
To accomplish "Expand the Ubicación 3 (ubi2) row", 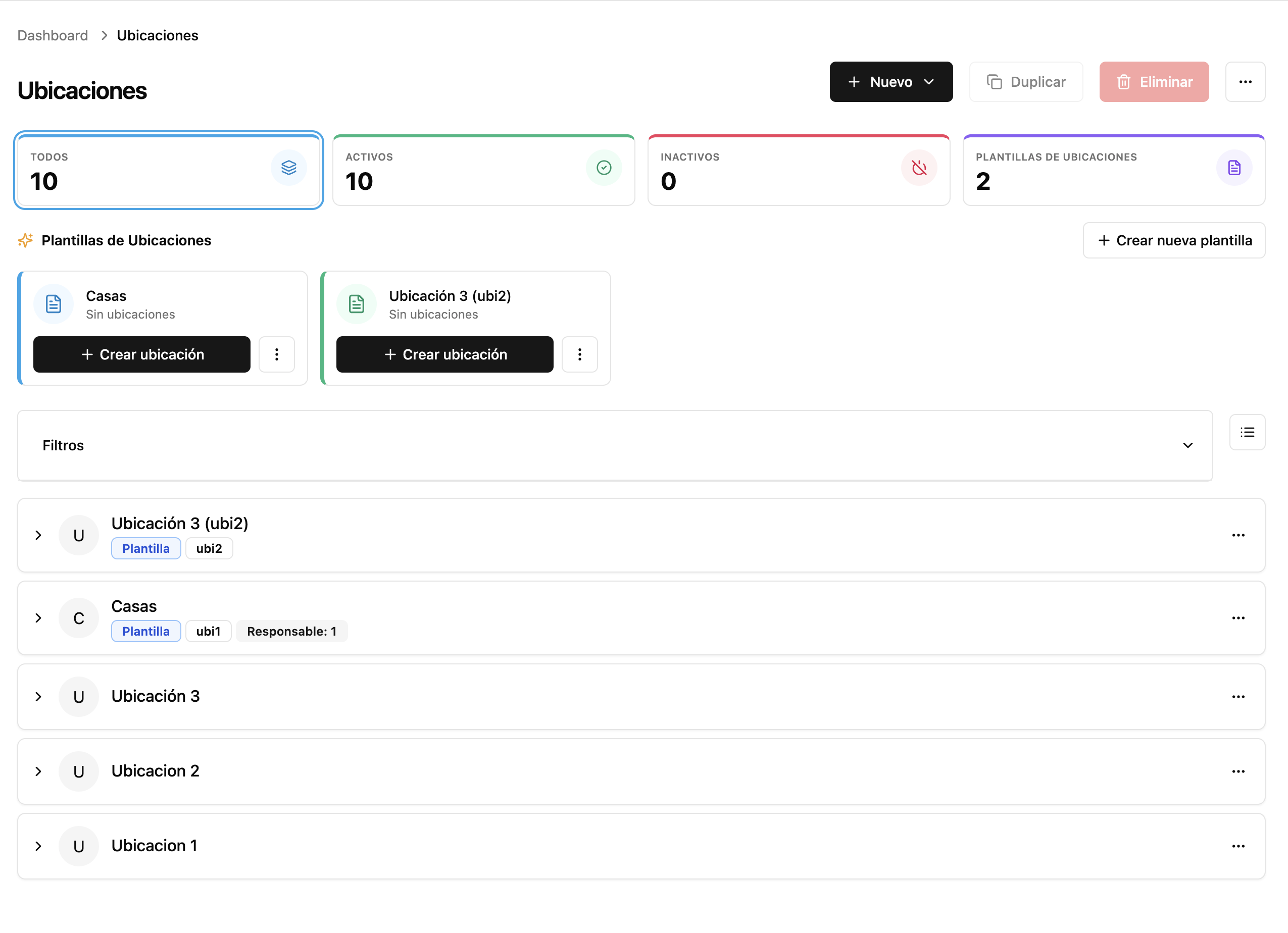I will point(38,536).
